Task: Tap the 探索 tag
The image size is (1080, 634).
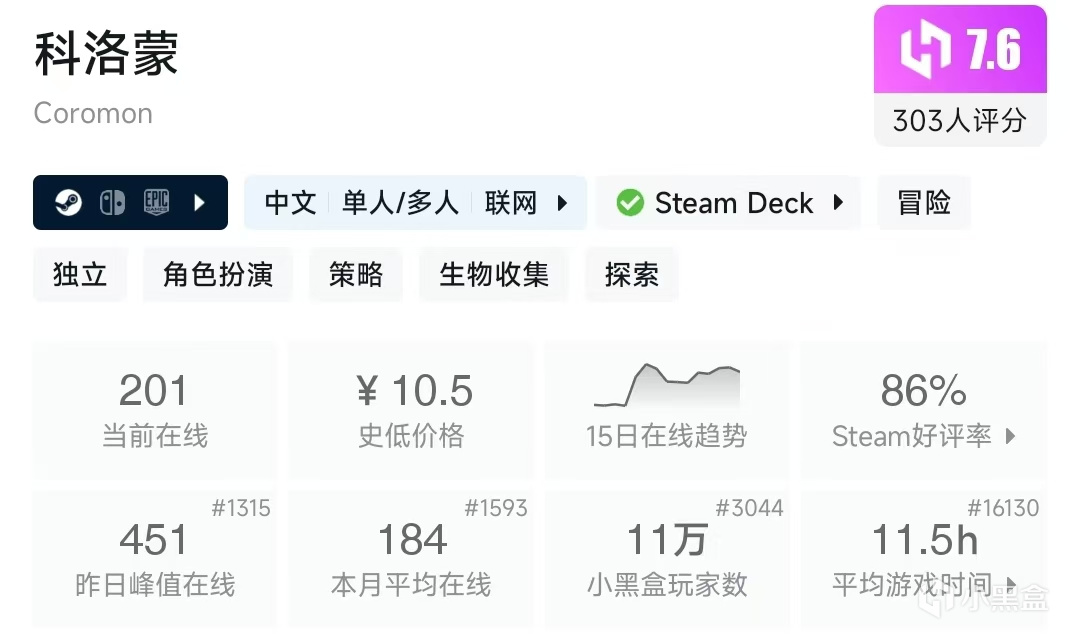Action: point(632,274)
